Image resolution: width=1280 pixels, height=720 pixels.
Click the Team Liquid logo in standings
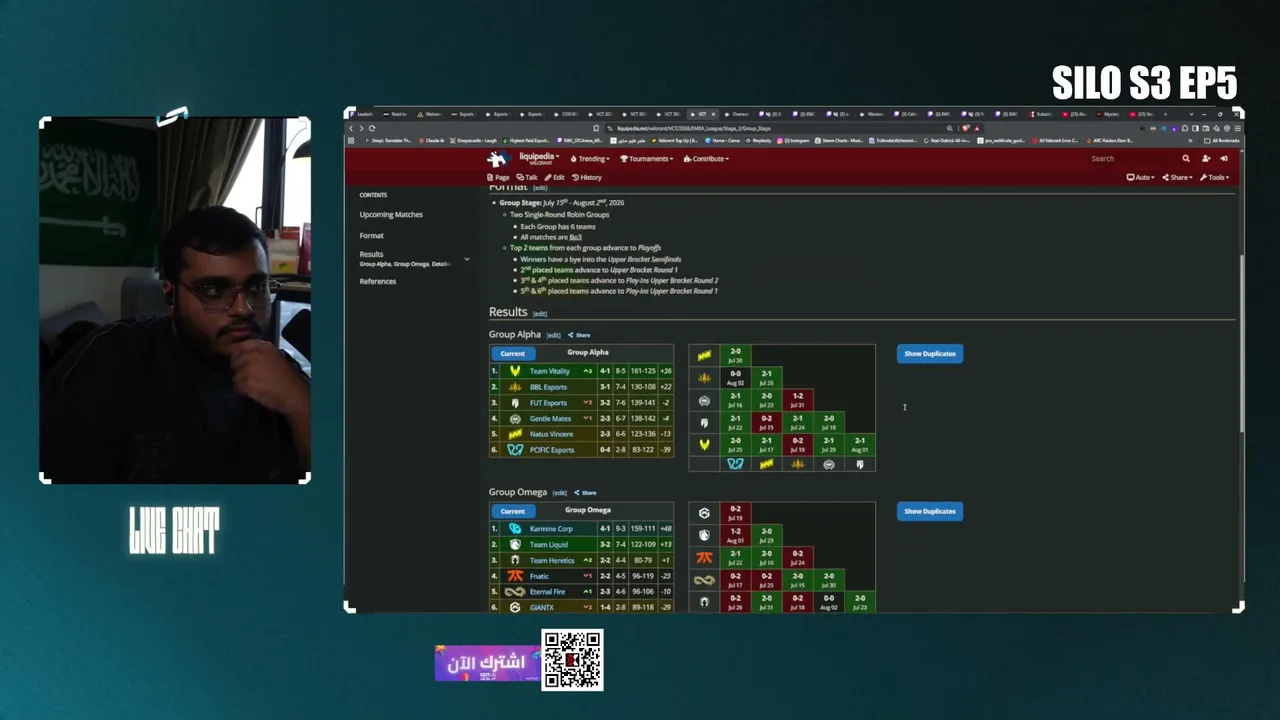[515, 545]
